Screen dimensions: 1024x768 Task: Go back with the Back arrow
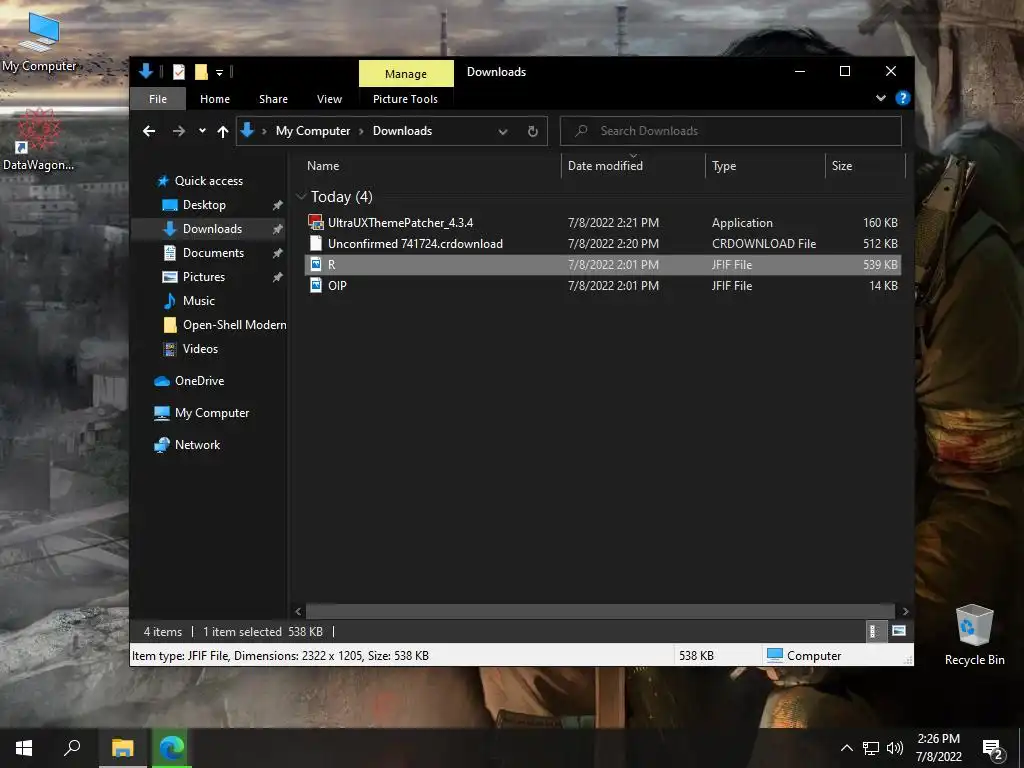click(149, 131)
